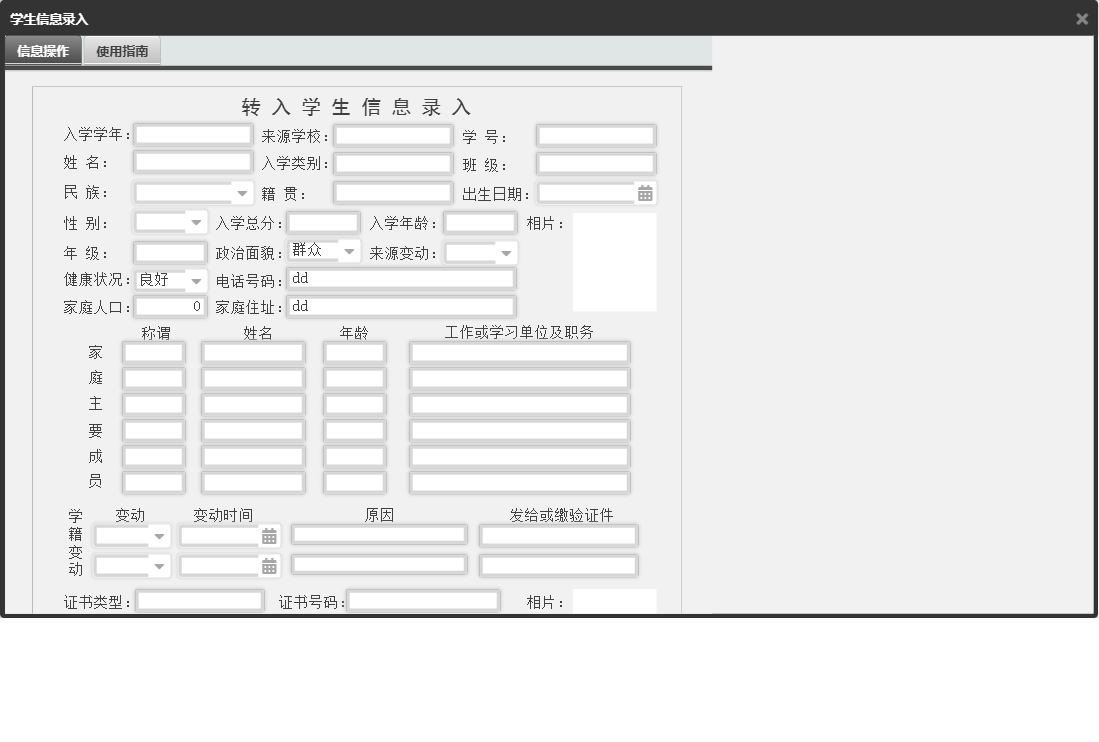Expand first 学籍变动 变动 dropdown
This screenshot has height=742, width=1099.
coord(159,537)
